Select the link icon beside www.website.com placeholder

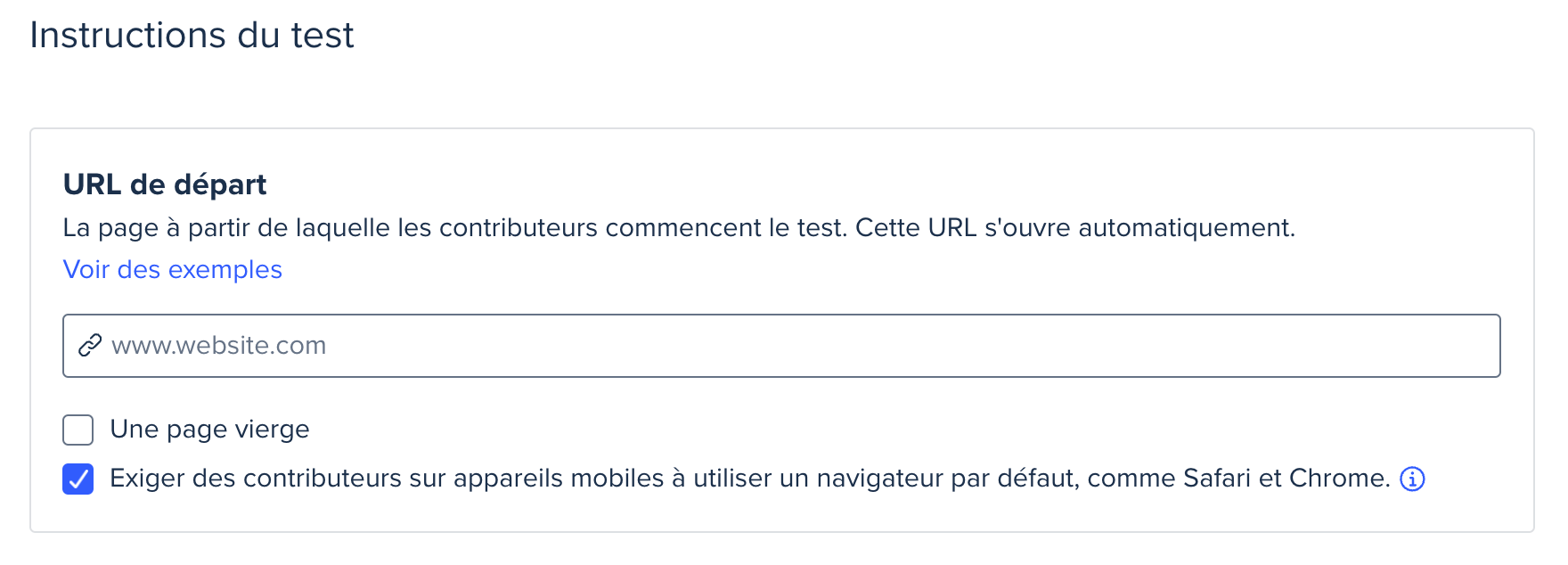tap(89, 346)
